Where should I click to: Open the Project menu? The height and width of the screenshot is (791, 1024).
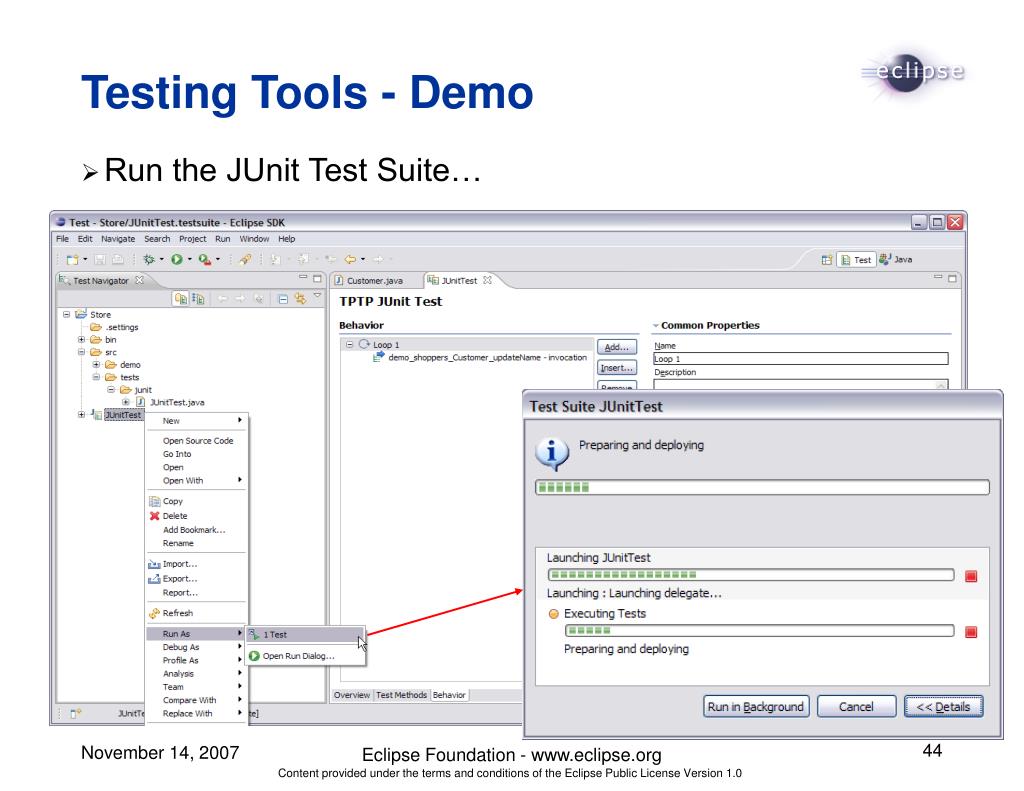point(193,239)
